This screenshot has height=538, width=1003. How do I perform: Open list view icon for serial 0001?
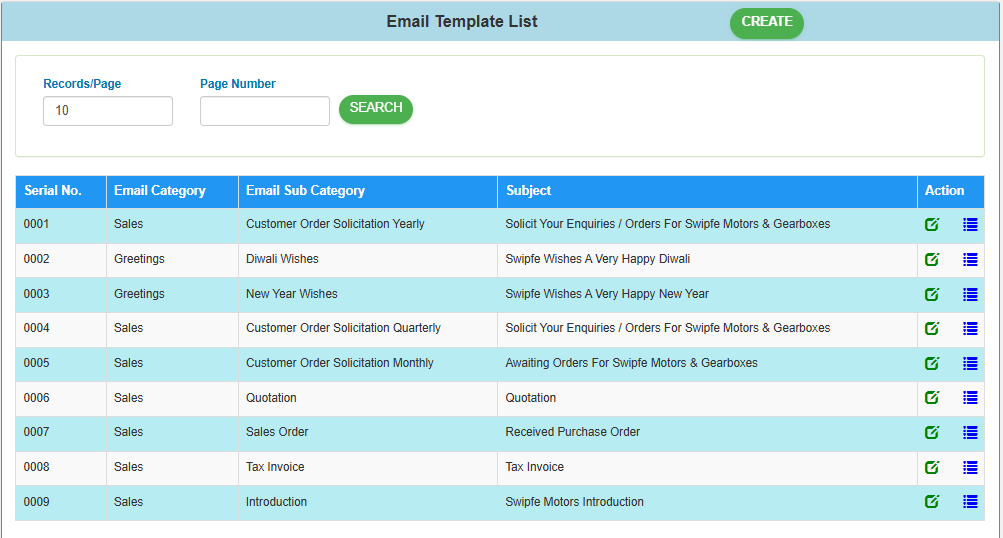(970, 225)
